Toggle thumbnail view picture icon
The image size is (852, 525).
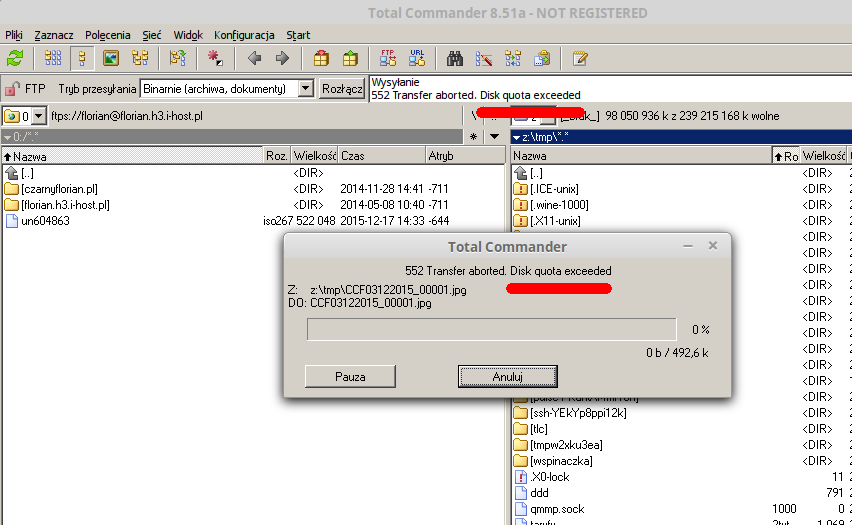[x=111, y=58]
